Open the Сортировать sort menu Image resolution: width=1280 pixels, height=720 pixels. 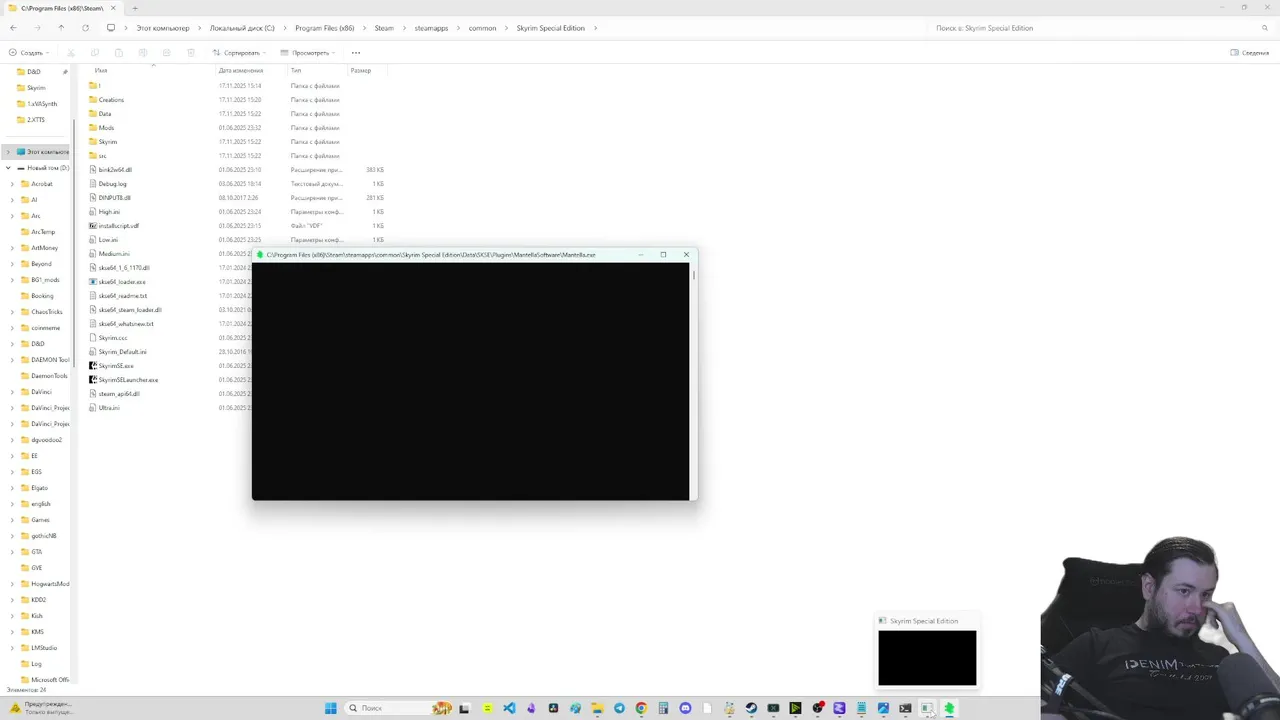[x=238, y=53]
